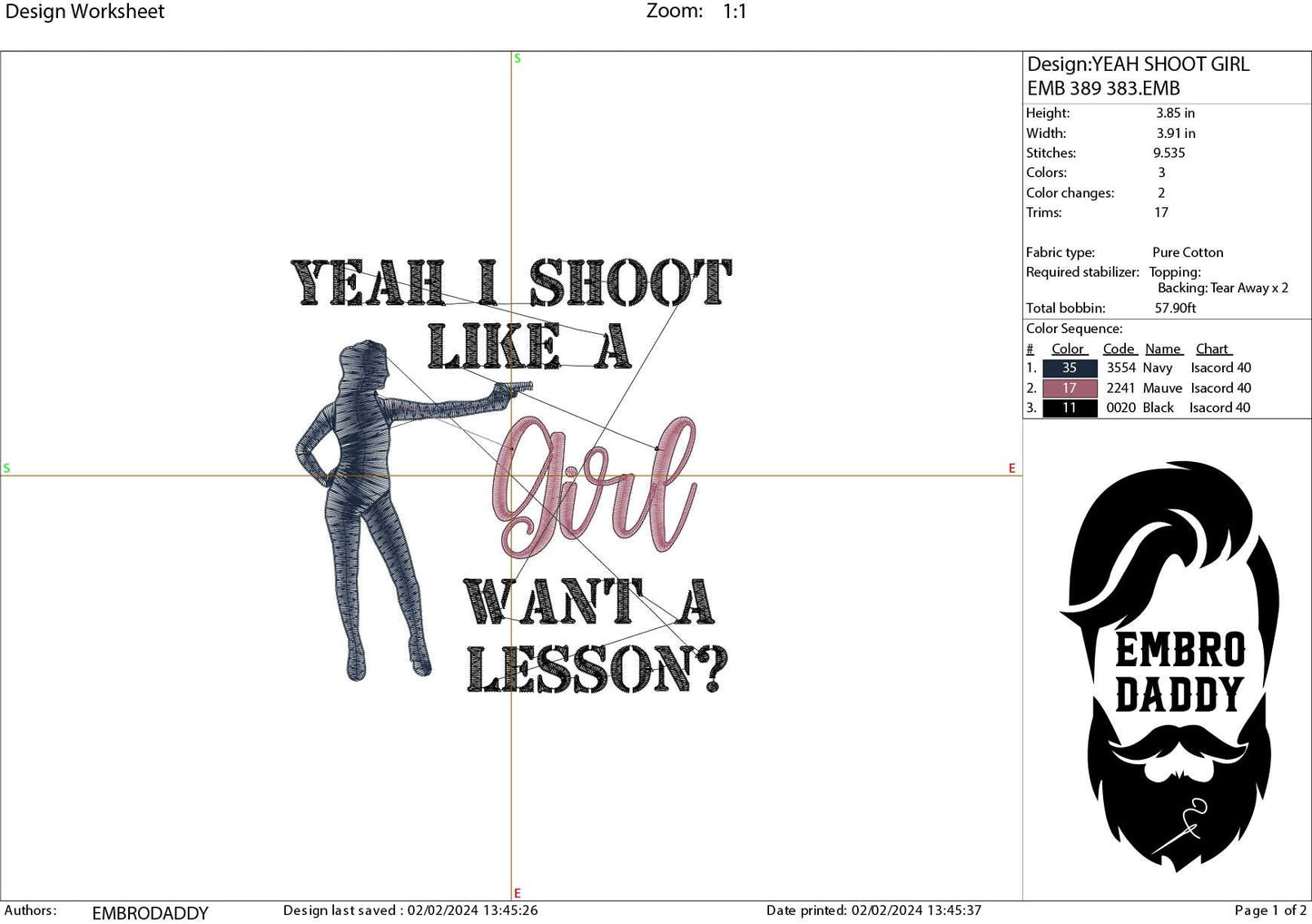The height and width of the screenshot is (924, 1312).
Task: Click the Colors value 3
Action: [1161, 172]
